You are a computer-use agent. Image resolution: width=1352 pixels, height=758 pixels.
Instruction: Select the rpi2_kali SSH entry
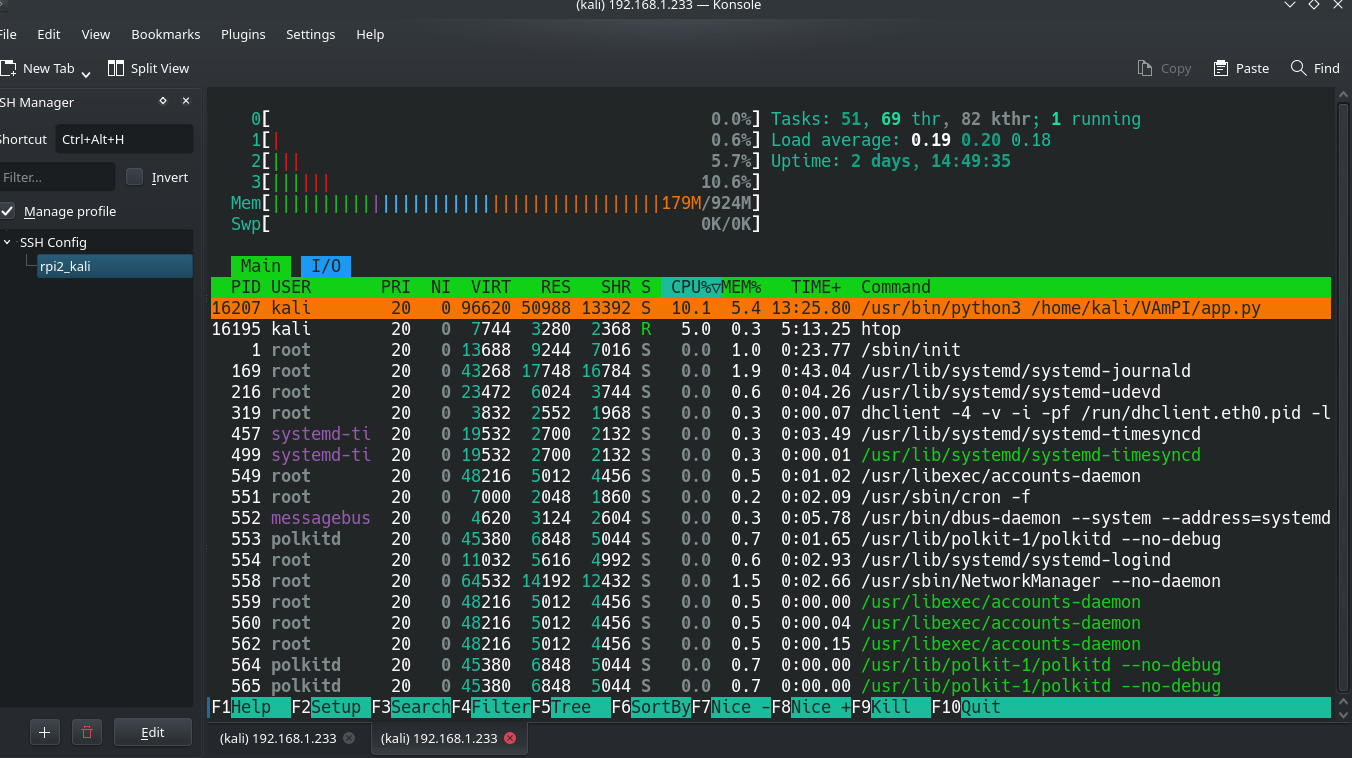(114, 266)
